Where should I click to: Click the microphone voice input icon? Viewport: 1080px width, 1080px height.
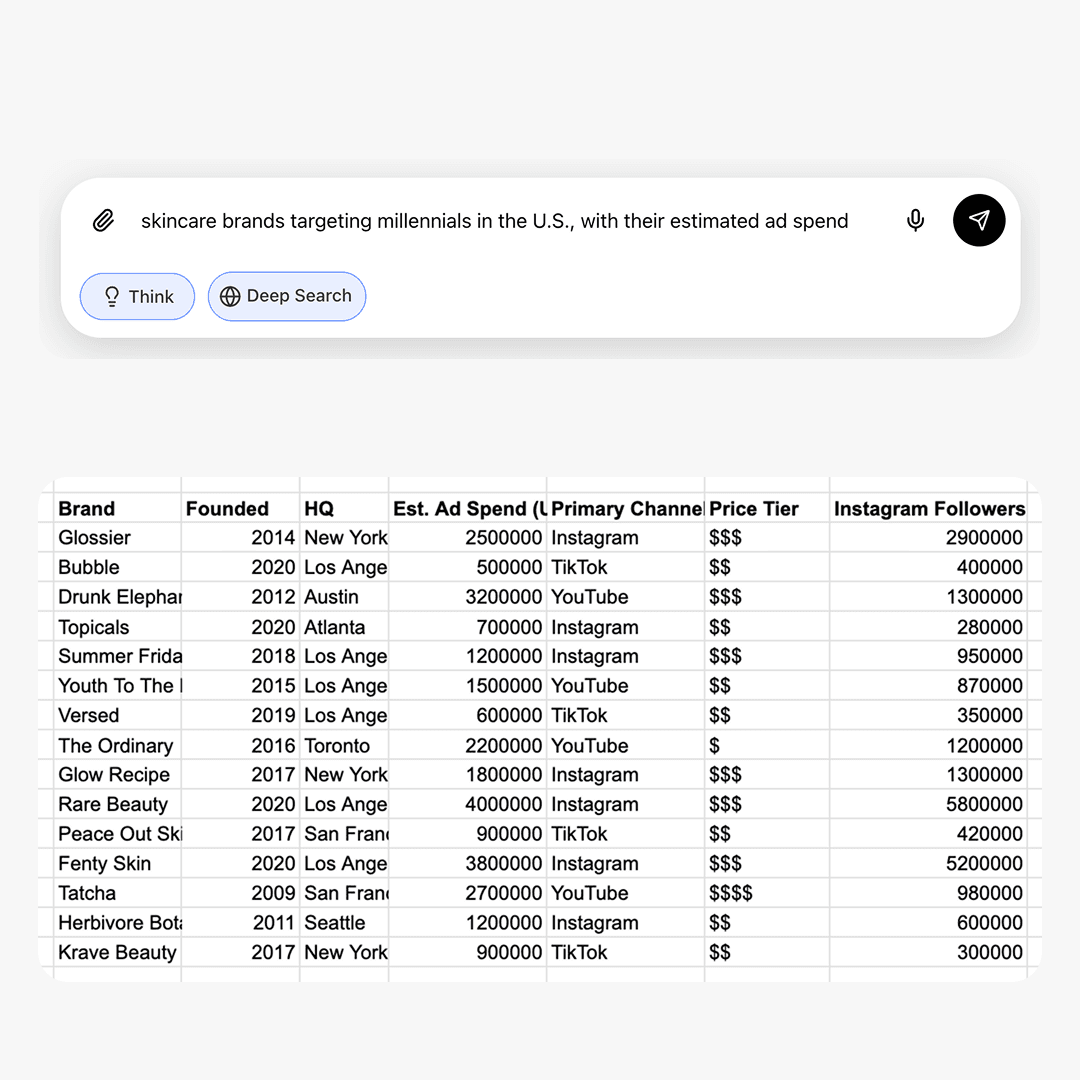click(x=915, y=221)
